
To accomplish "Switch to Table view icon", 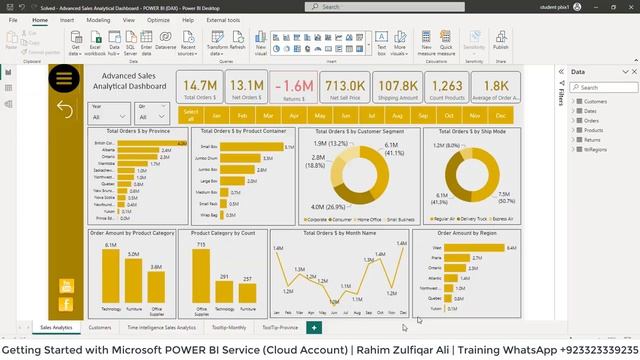I will [x=8, y=88].
